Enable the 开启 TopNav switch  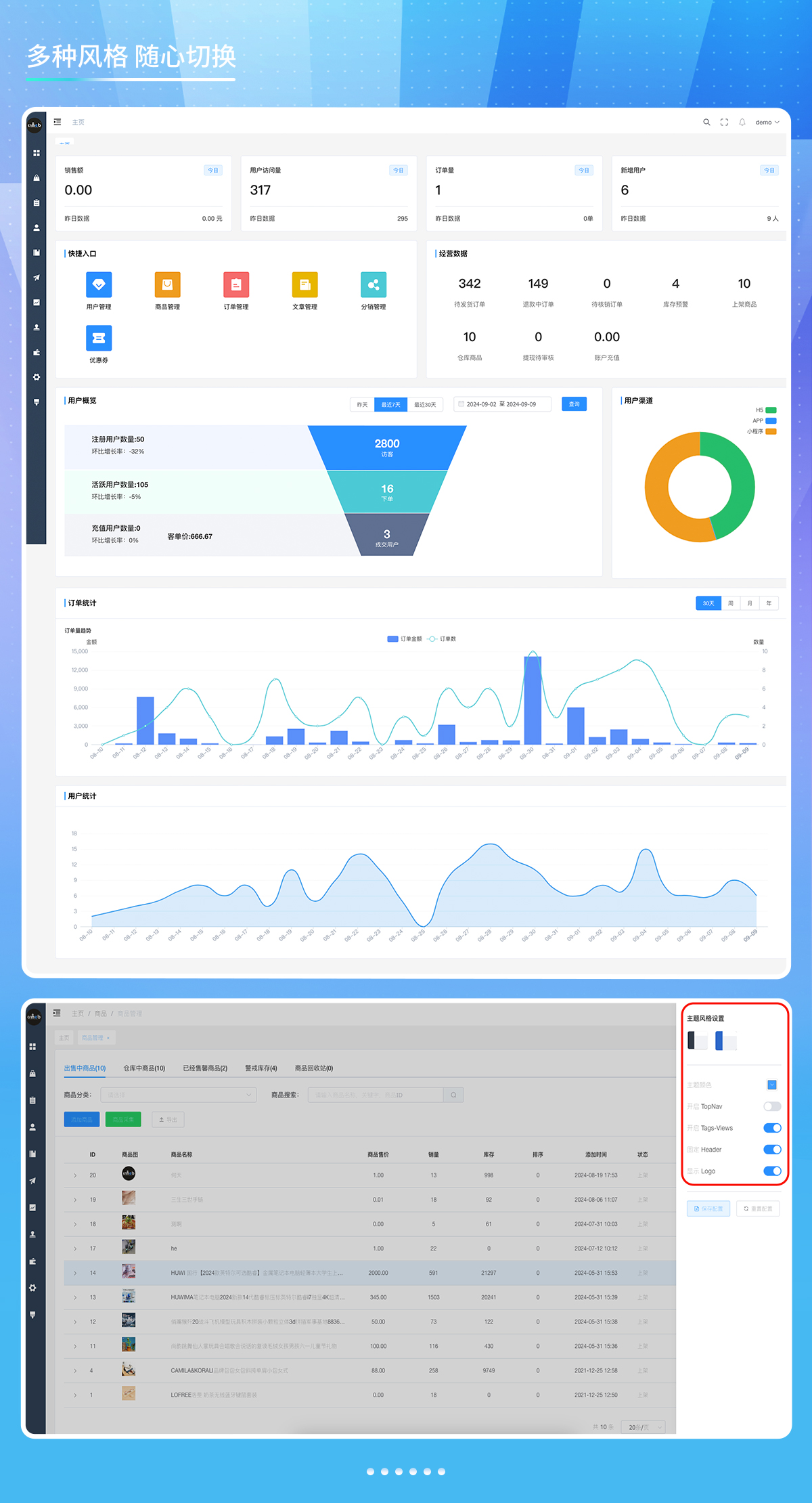pos(772,1106)
